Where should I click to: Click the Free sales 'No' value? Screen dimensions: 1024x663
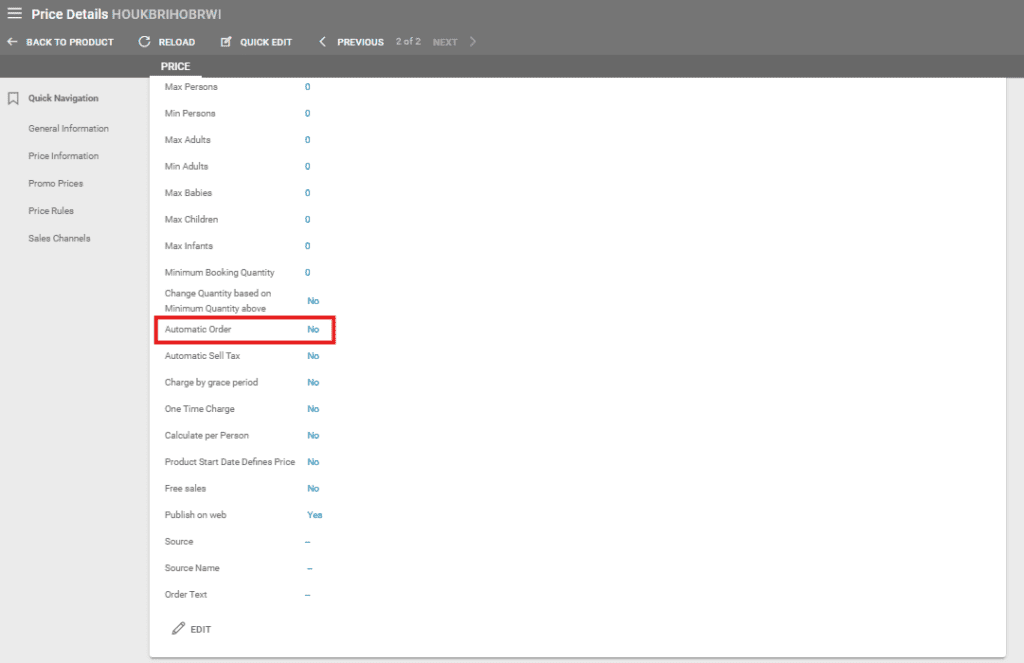coord(313,489)
